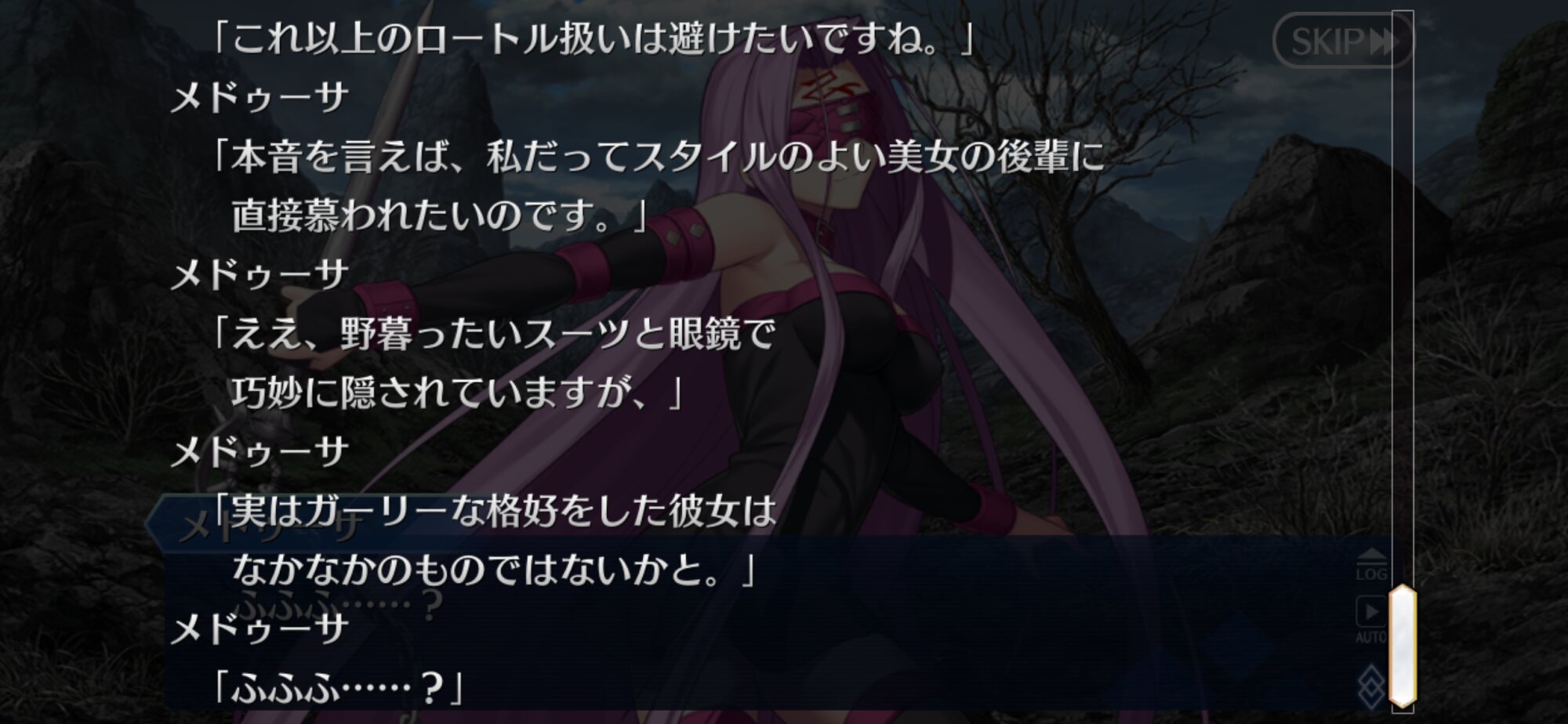Viewport: 1568px width, 724px height.
Task: Select the line starting with 本音を言えば
Action: click(x=657, y=157)
